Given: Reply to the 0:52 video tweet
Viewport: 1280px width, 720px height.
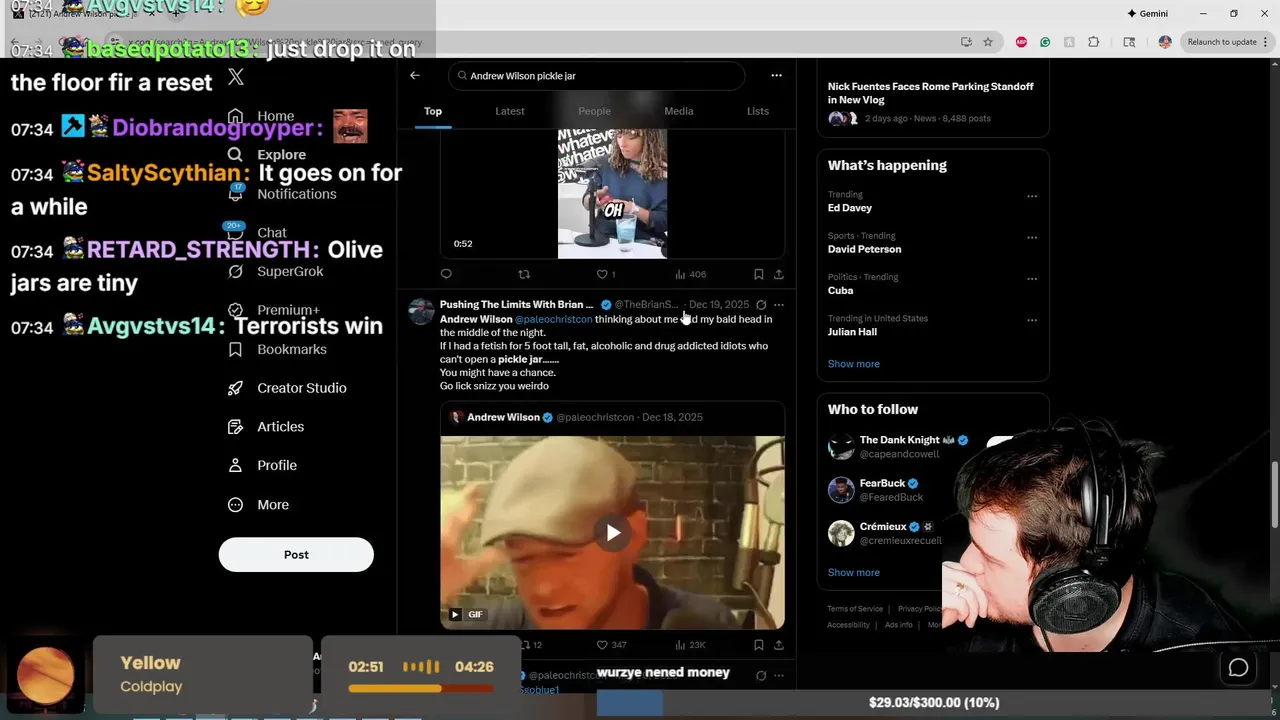Looking at the screenshot, I should 446,274.
